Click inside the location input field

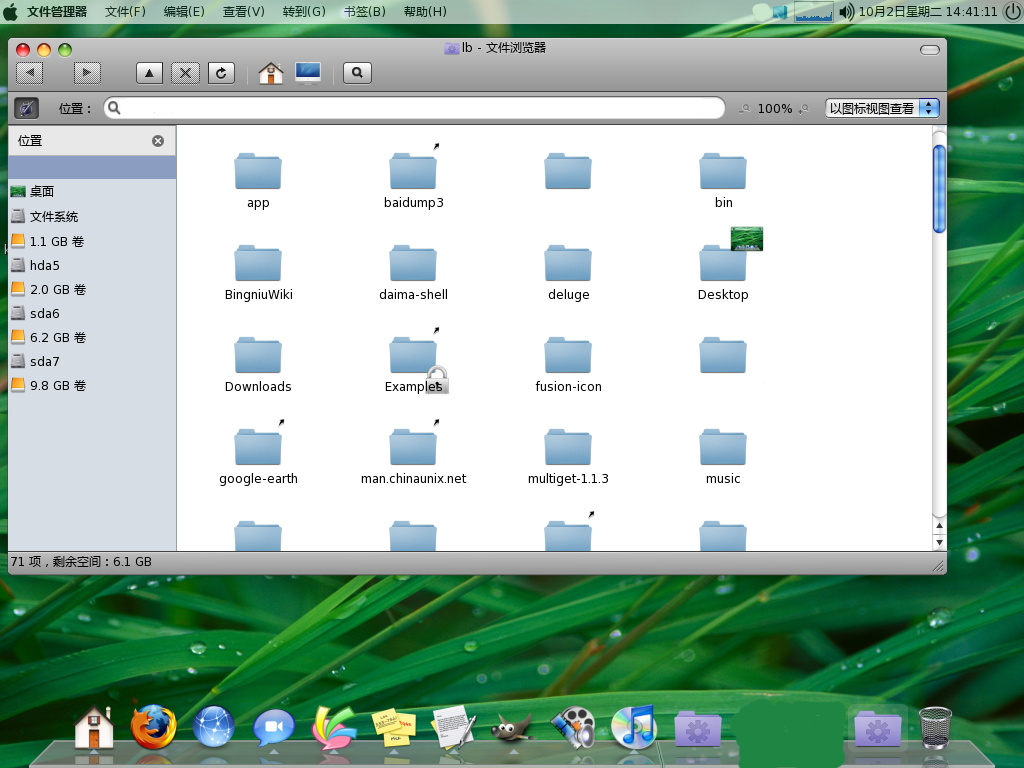click(x=414, y=108)
